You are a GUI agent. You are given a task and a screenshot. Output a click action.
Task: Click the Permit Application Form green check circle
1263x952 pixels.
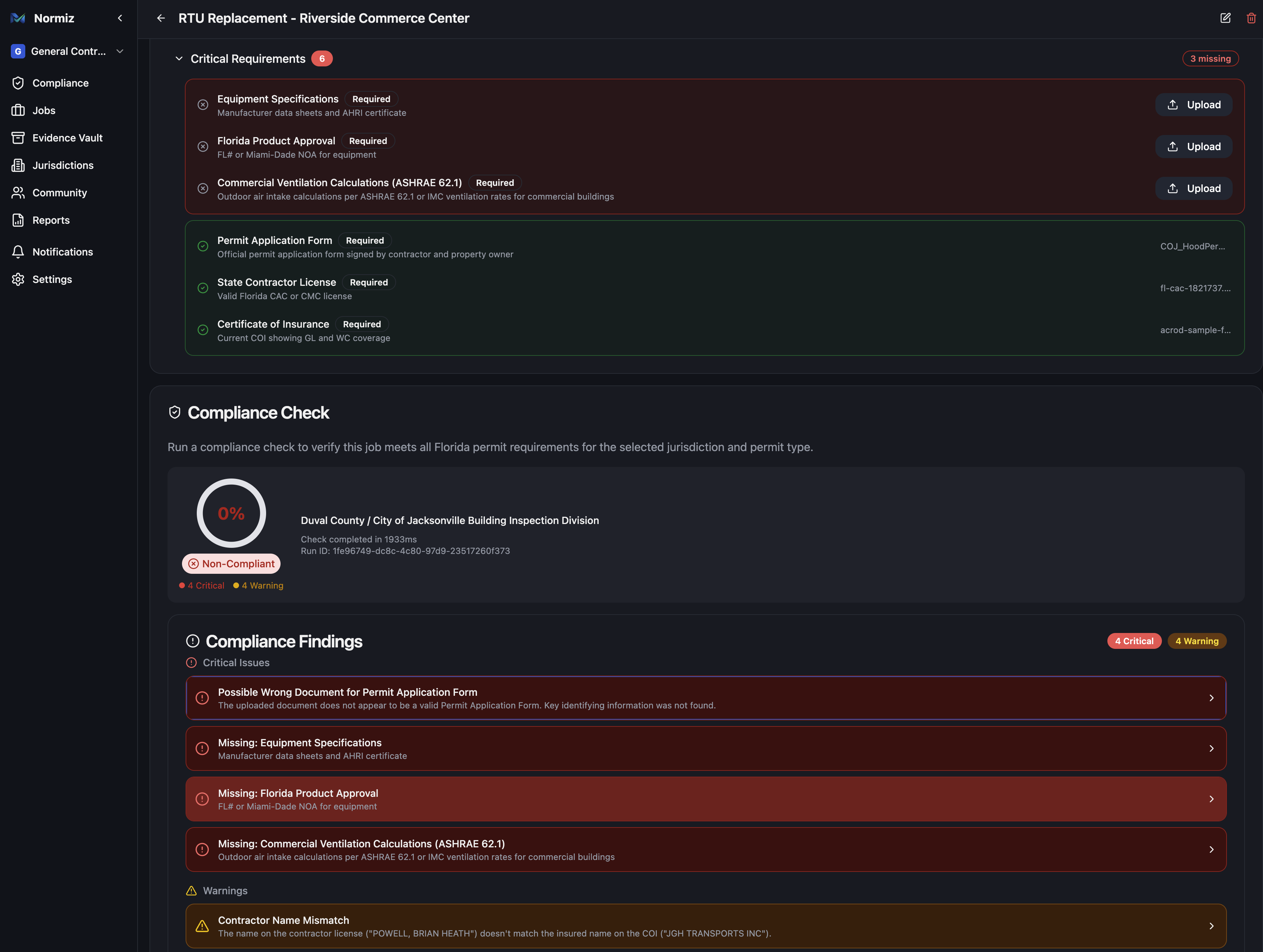coord(203,246)
